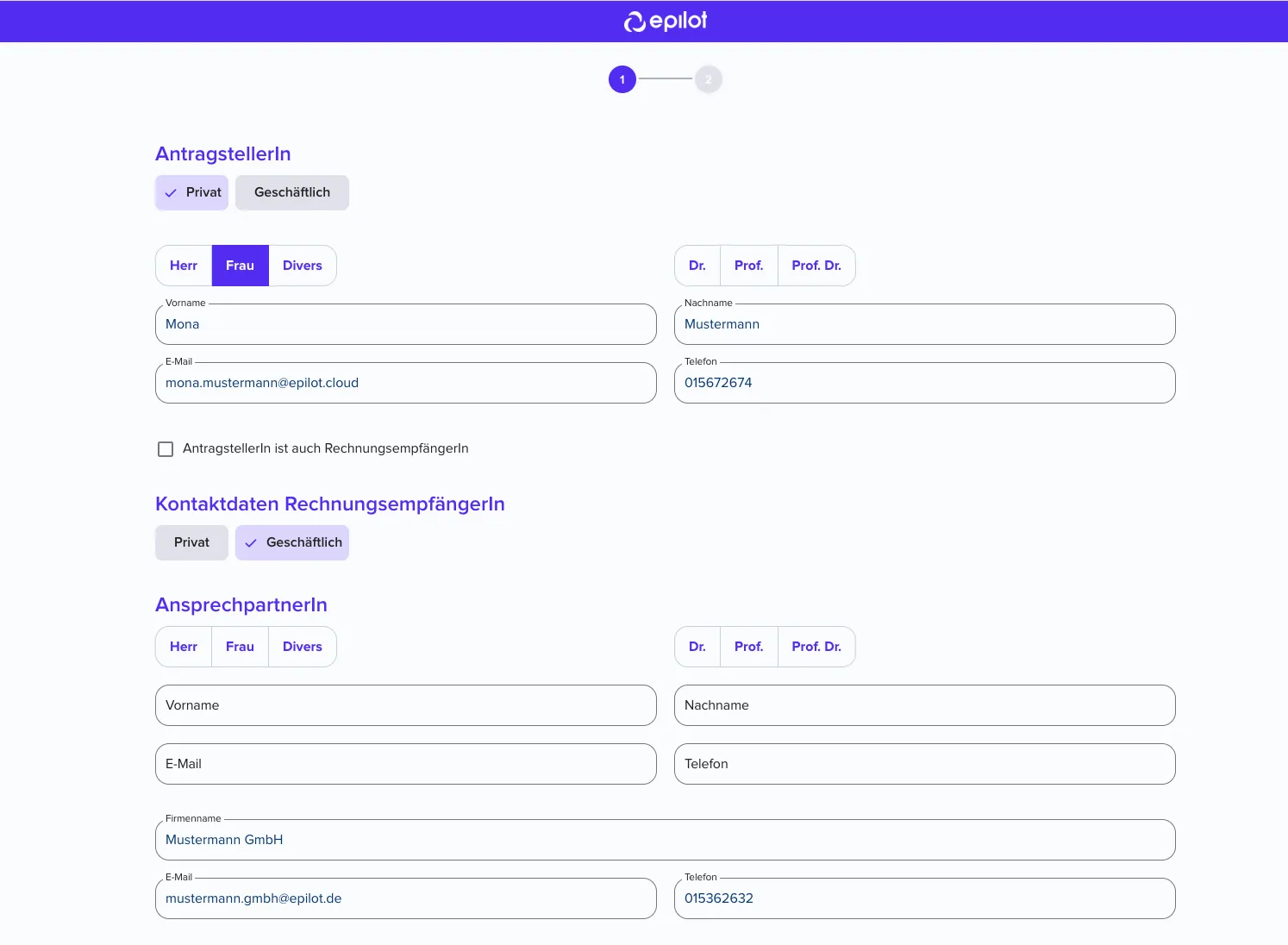
Task: Click E-Mail field with mona.mustermann@epilot.cloud
Action: (406, 383)
